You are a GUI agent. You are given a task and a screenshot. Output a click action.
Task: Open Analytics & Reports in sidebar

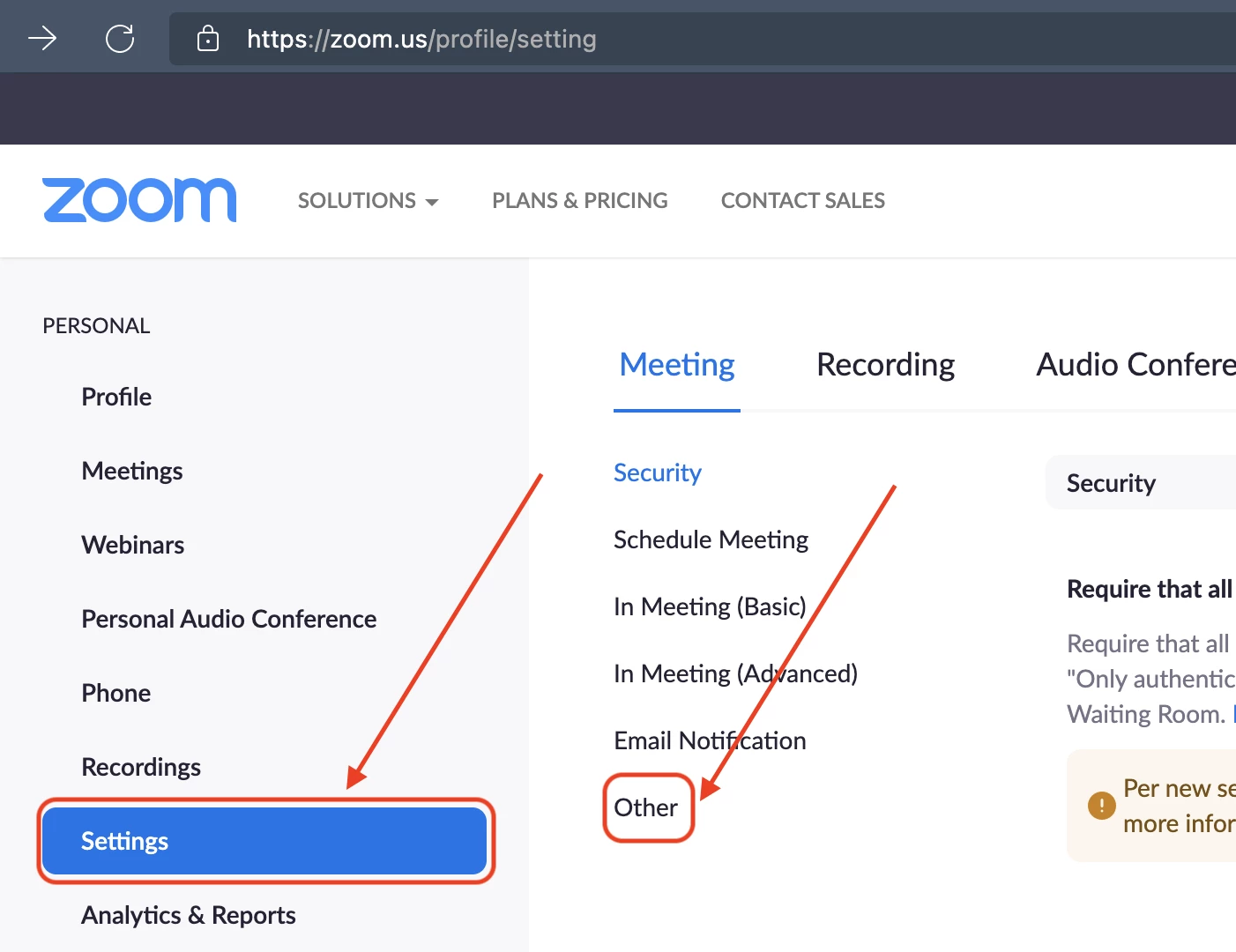(189, 915)
